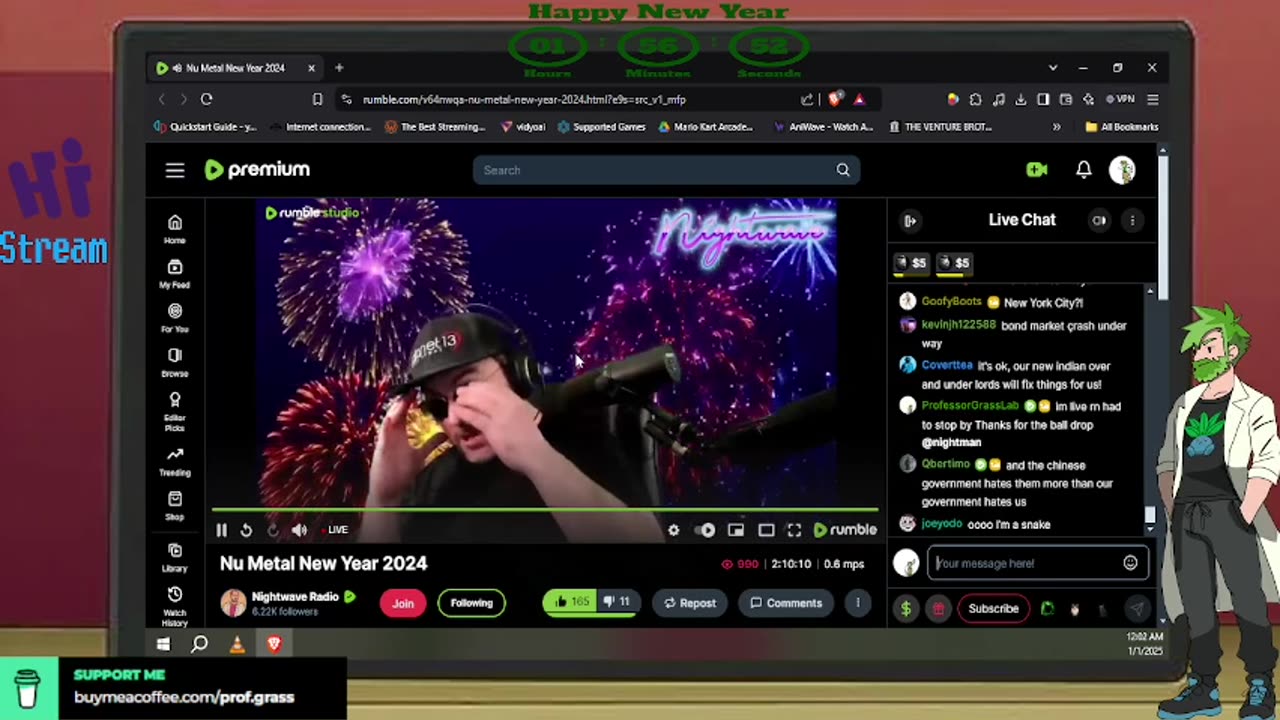Screen dimensions: 1280x720
Task: Open the emoji picker in chat
Action: click(x=1130, y=563)
